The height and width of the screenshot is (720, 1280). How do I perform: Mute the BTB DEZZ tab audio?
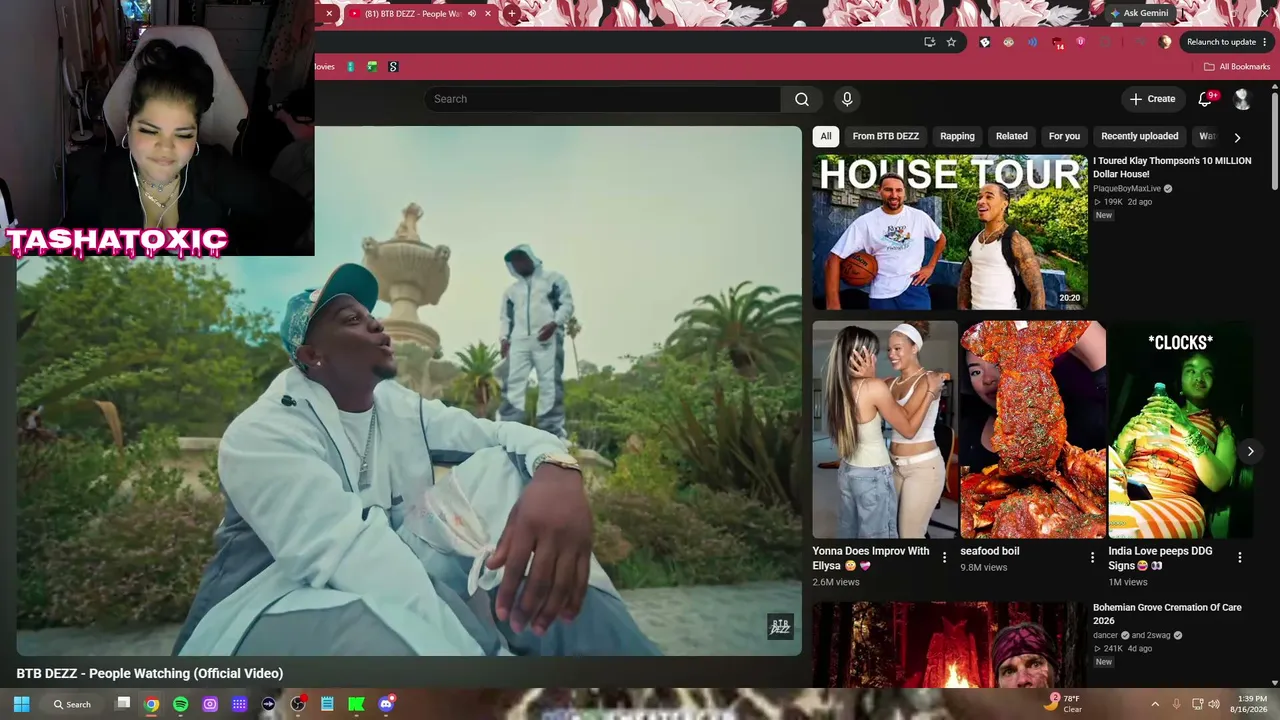[472, 14]
